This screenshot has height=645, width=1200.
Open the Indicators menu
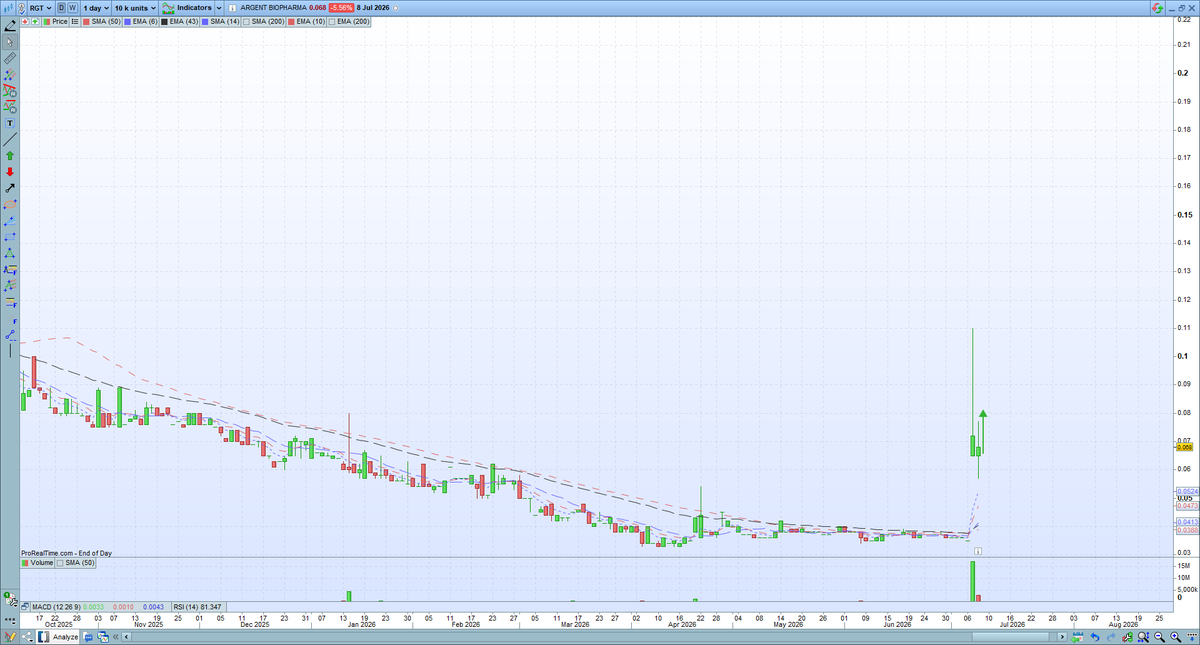click(186, 8)
